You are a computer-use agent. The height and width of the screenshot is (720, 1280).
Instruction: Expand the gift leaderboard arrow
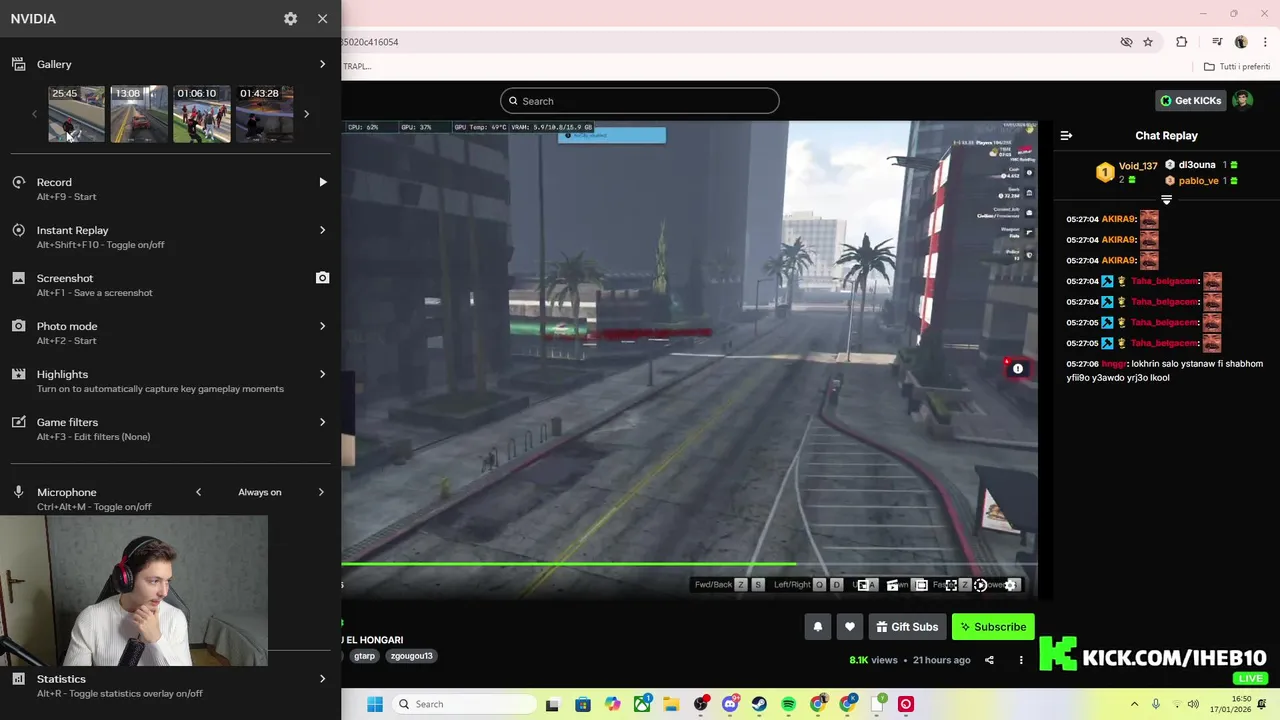pyautogui.click(x=1166, y=200)
